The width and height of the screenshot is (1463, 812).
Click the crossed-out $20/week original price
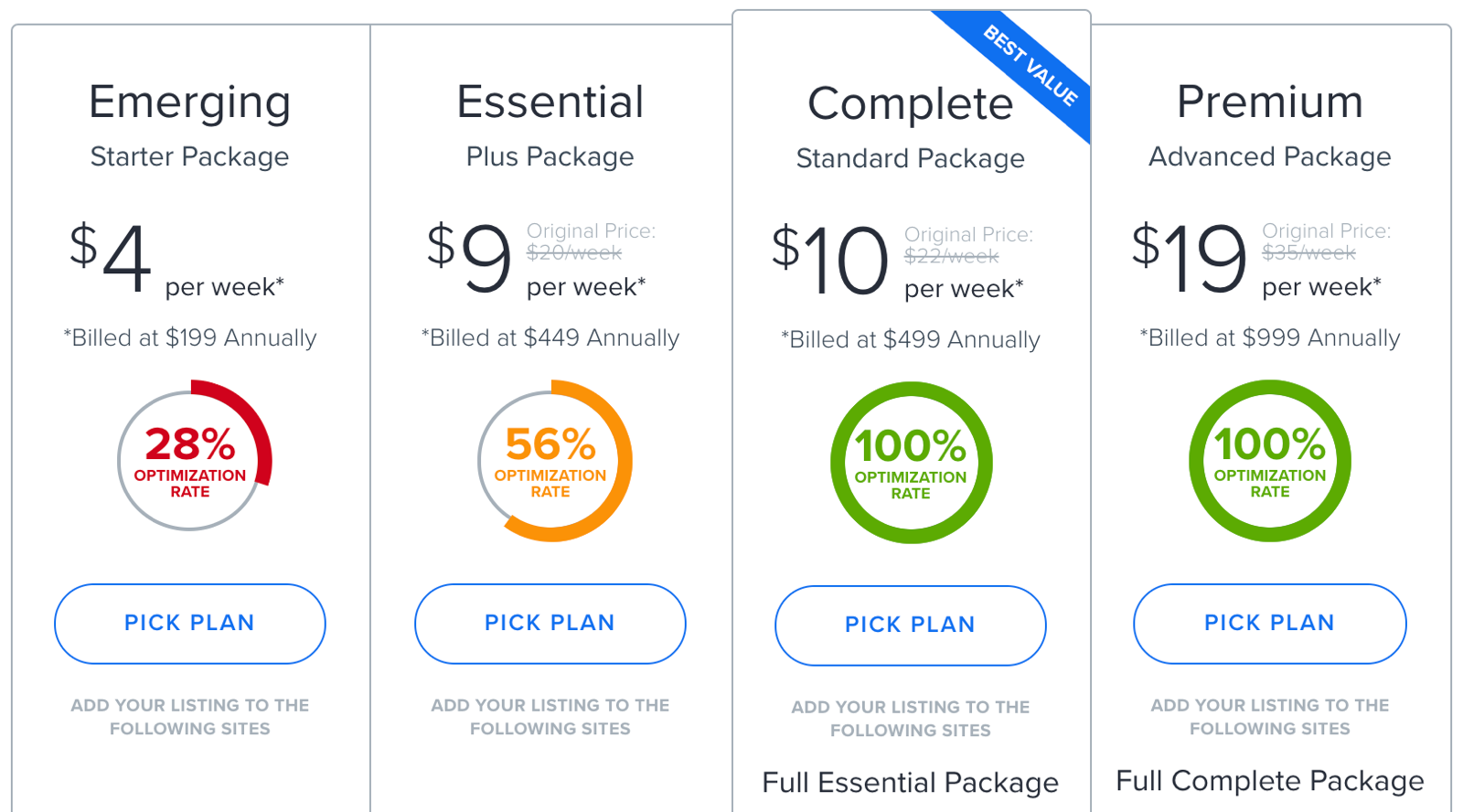[x=574, y=252]
